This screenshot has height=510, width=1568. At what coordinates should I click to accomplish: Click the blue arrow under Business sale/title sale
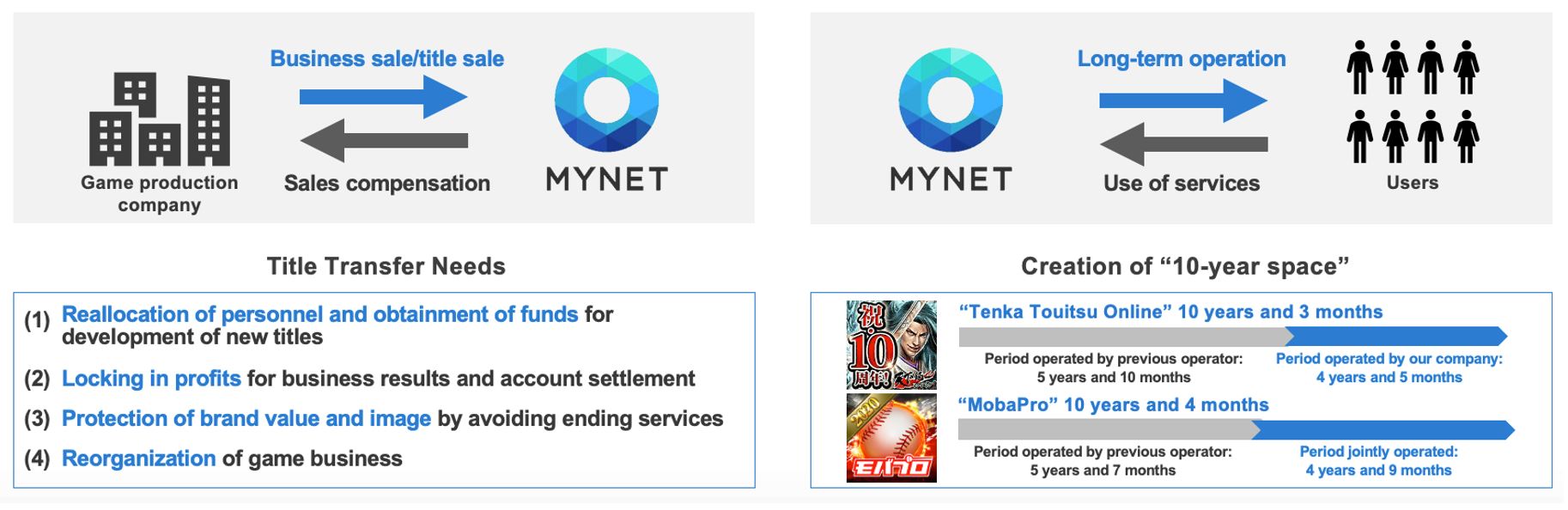point(382,97)
